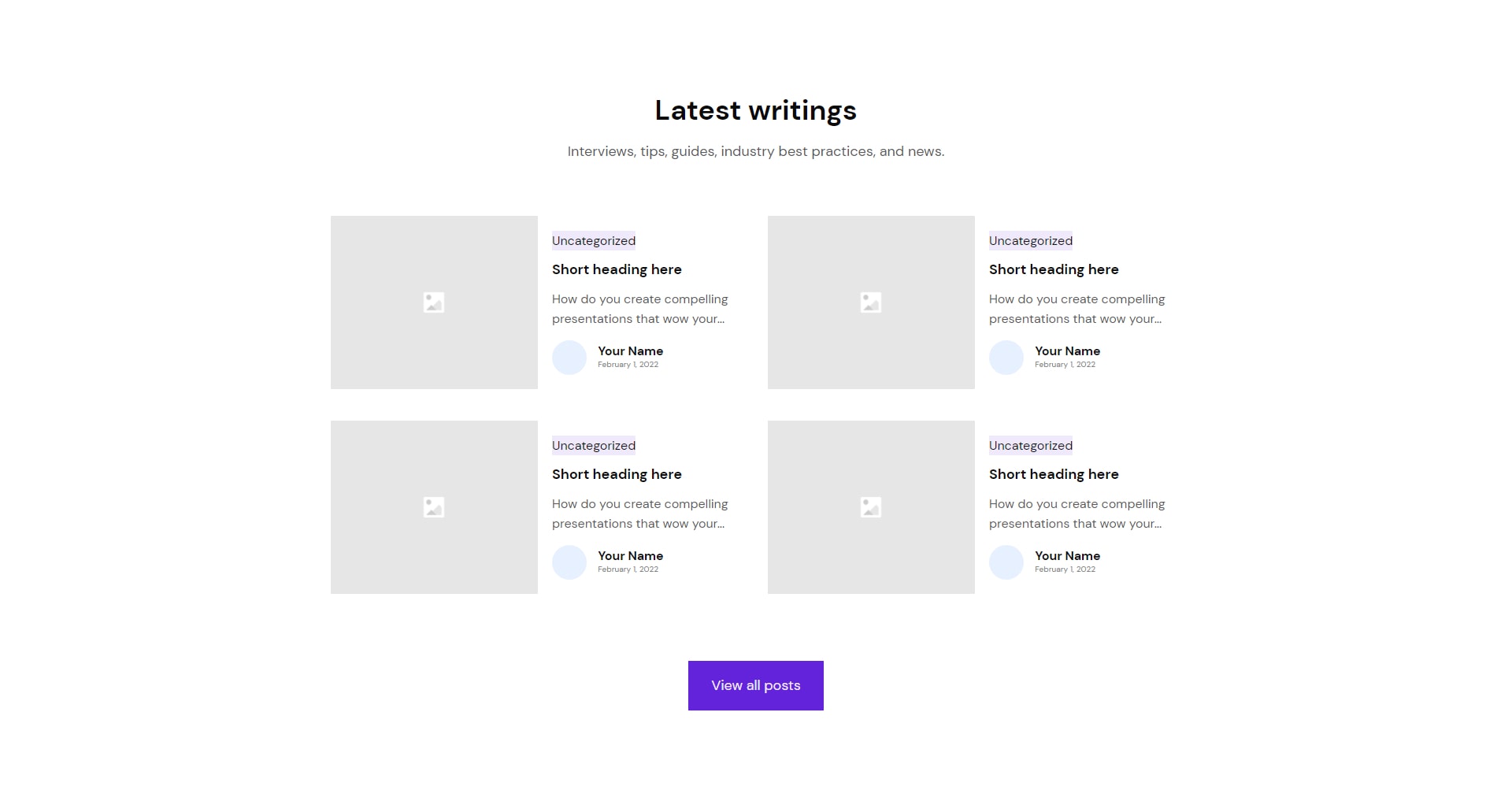Click 'February 1, 2022' date in top-right post
The image size is (1512, 805).
(x=1065, y=365)
